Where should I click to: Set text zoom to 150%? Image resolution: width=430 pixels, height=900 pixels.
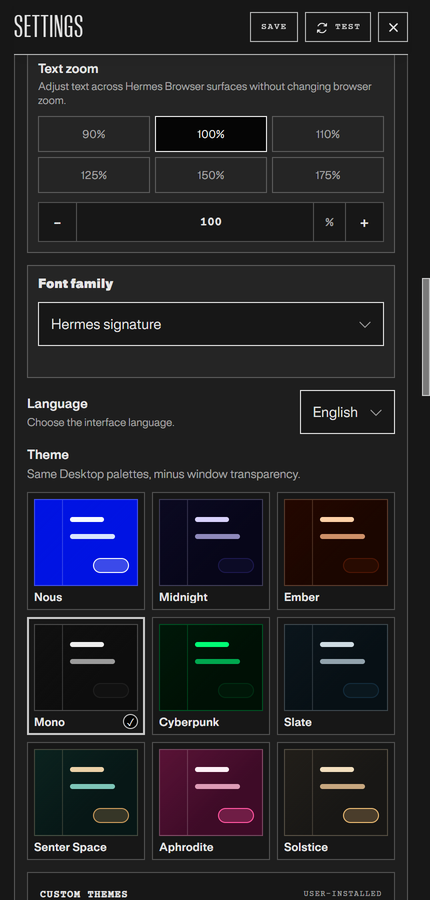pos(211,175)
